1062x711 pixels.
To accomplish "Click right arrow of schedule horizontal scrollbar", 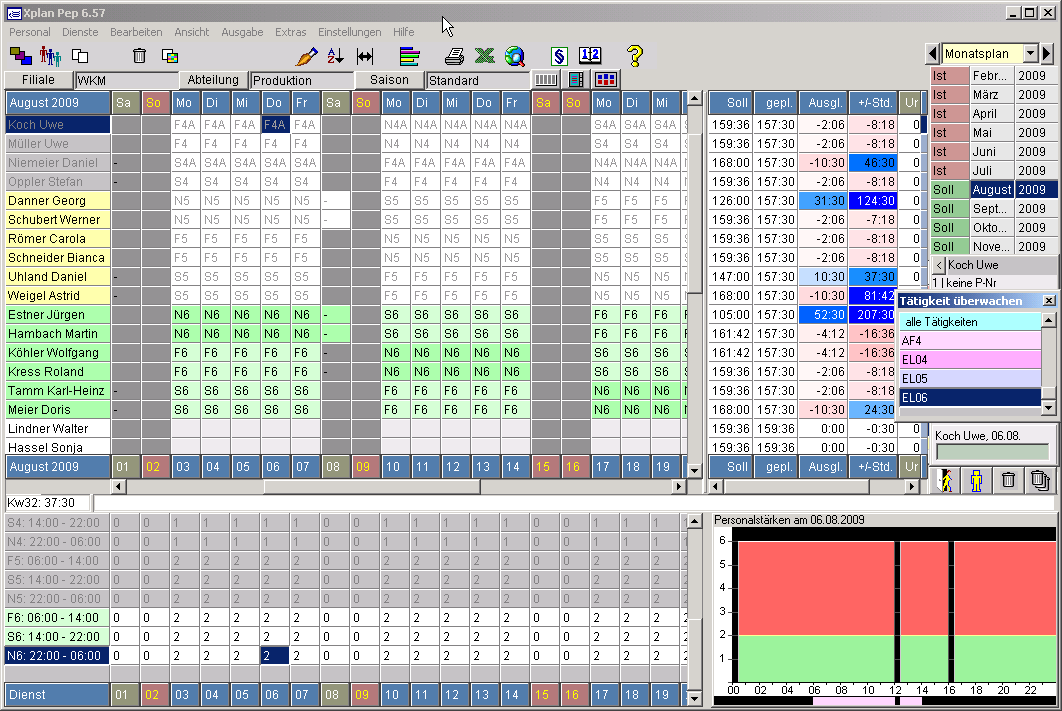I will click(x=678, y=486).
